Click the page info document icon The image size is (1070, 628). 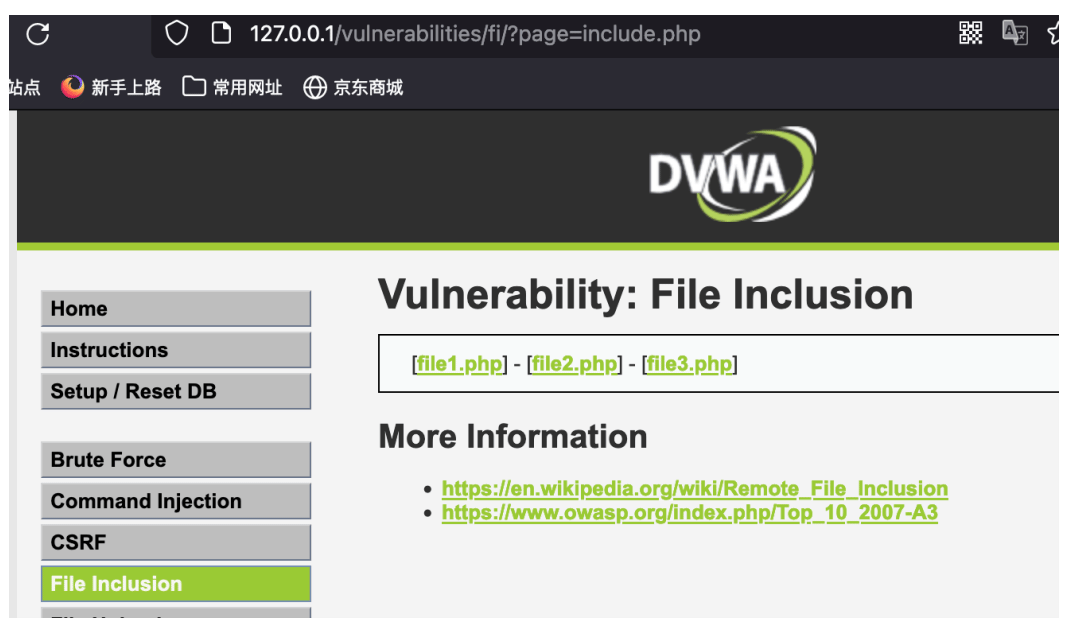tap(221, 33)
